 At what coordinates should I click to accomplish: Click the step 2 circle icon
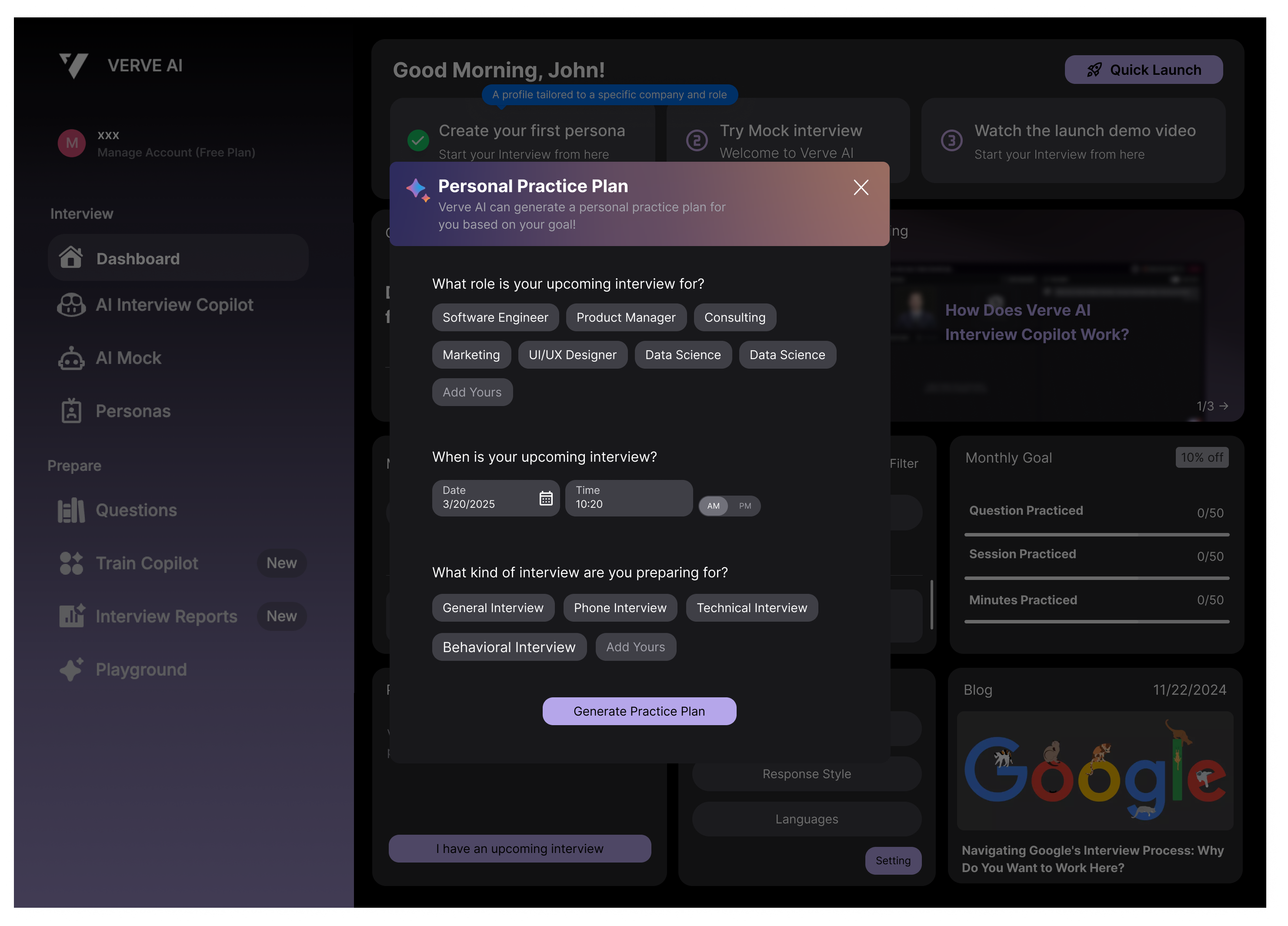click(x=697, y=140)
